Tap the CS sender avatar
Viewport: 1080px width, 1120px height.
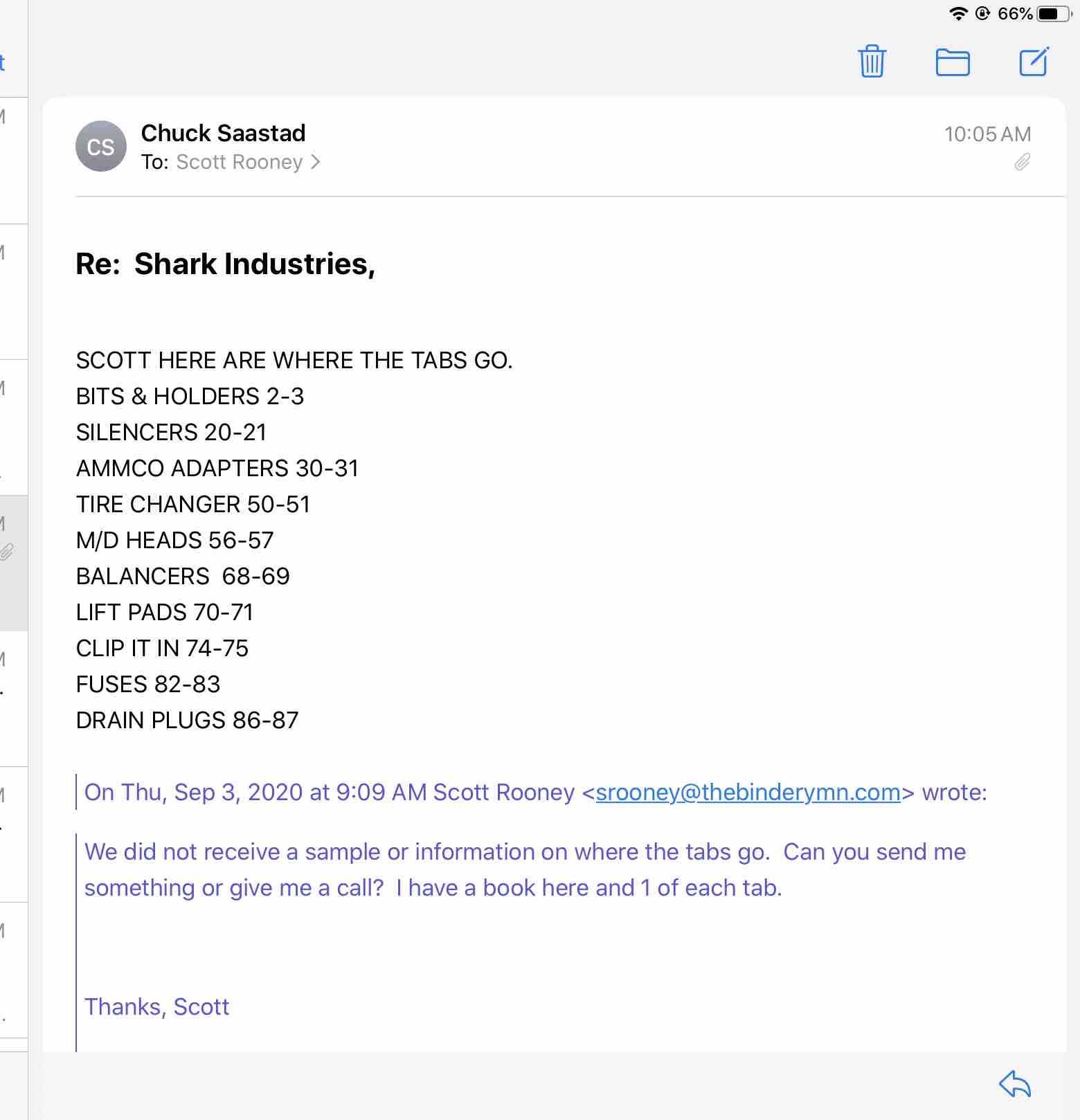[101, 147]
